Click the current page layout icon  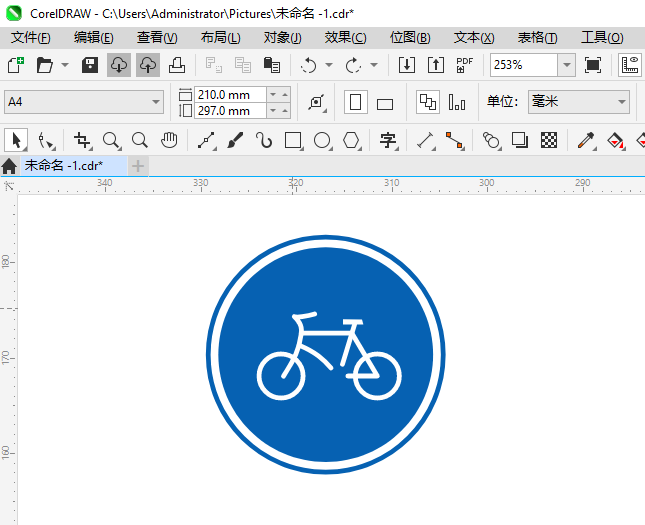457,102
